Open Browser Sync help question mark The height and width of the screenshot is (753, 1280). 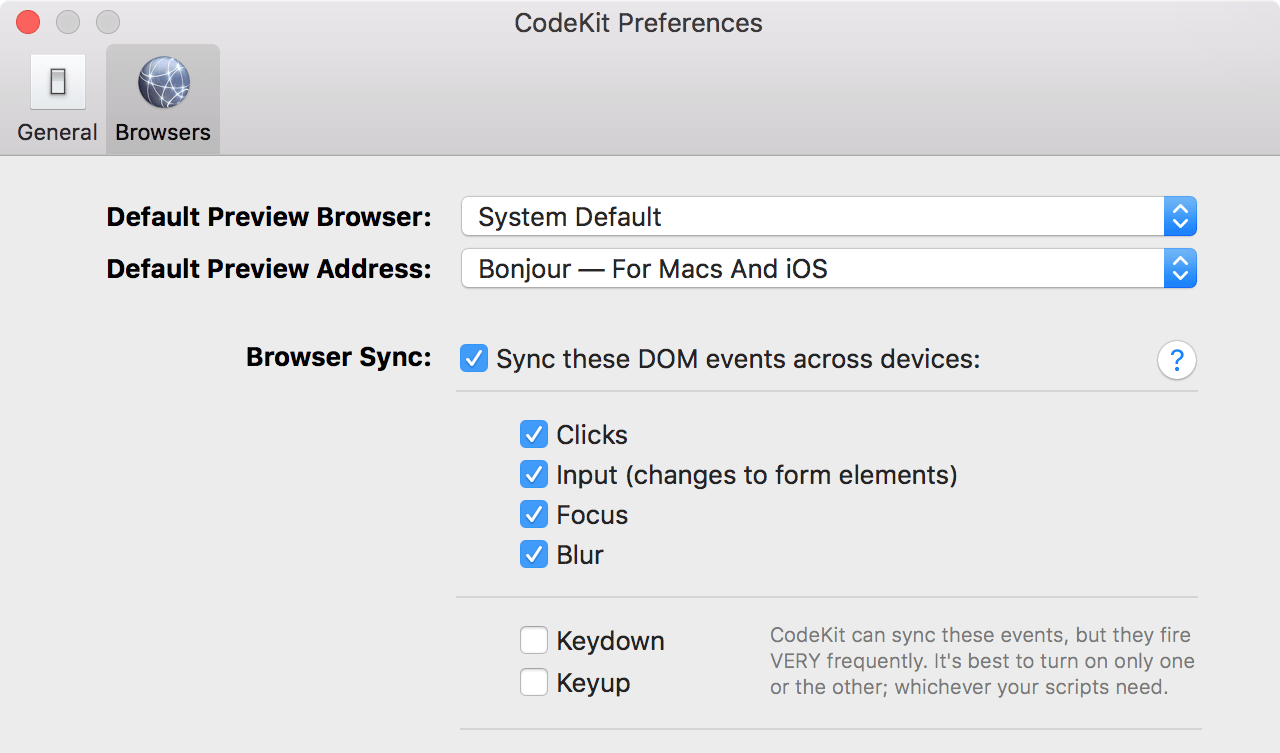pos(1177,360)
